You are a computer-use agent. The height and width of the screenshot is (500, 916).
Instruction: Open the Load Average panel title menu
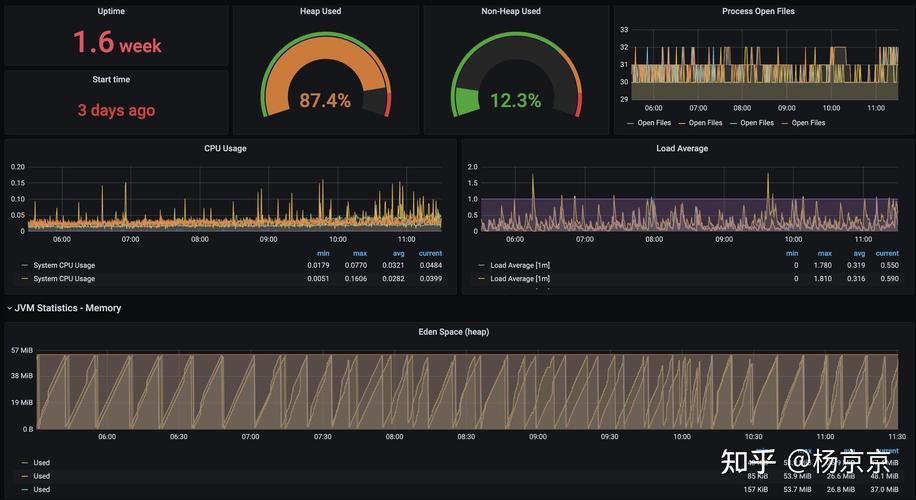pyautogui.click(x=681, y=148)
